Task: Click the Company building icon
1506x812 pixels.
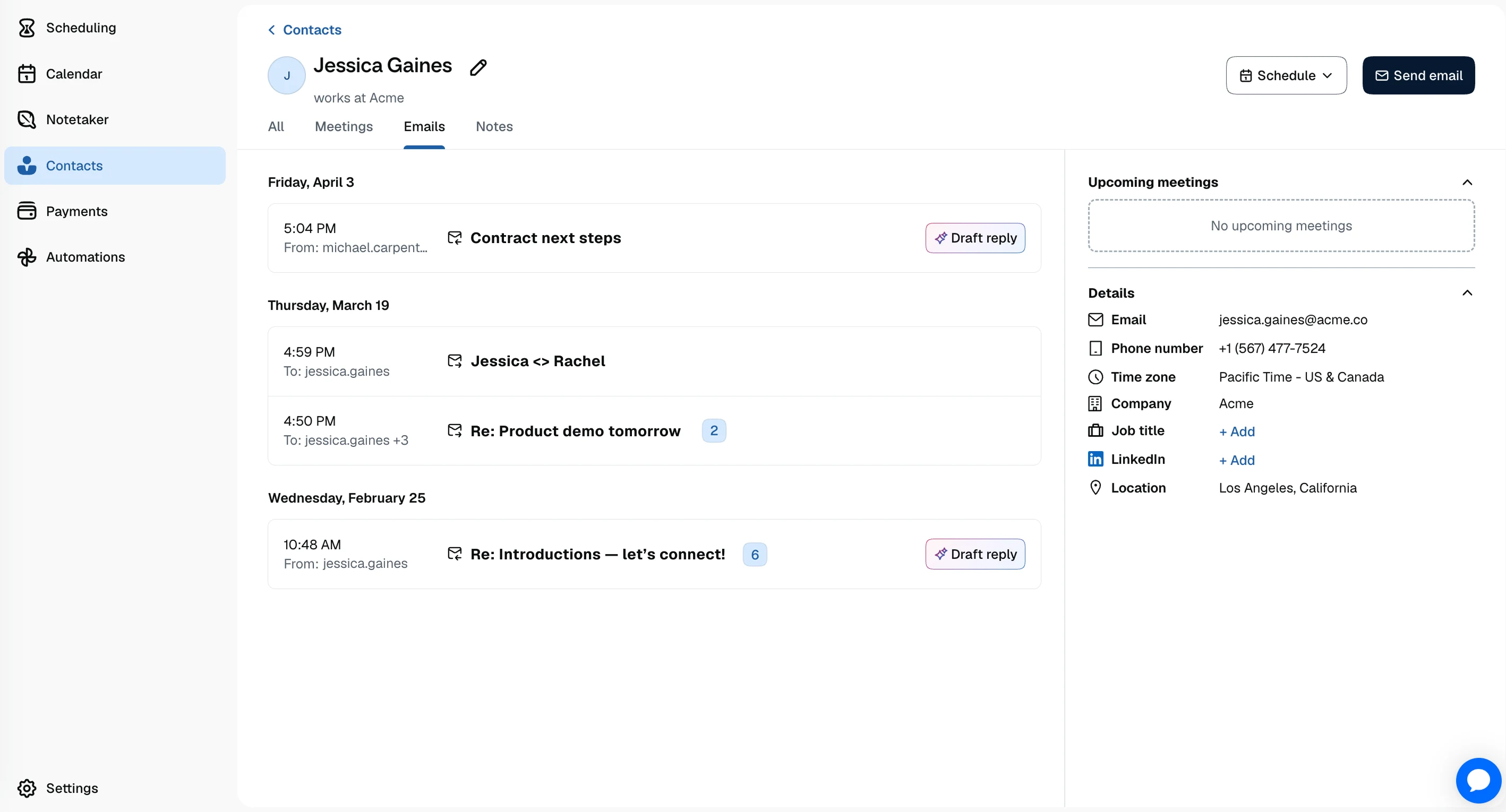Action: [x=1095, y=404]
